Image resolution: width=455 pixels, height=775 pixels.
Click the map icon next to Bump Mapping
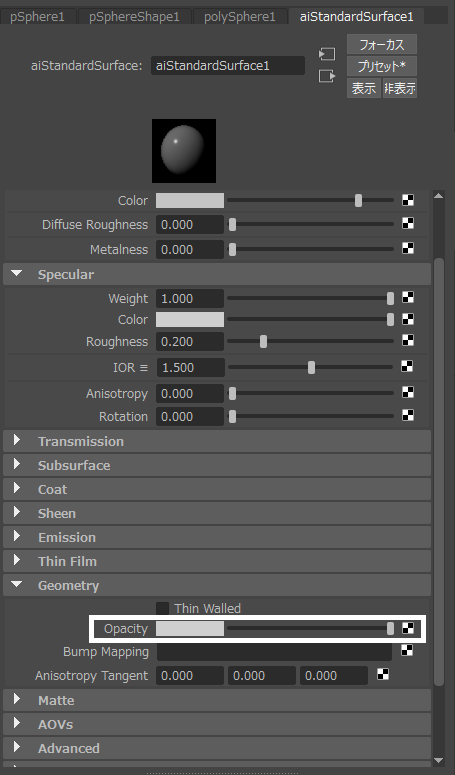pos(407,651)
